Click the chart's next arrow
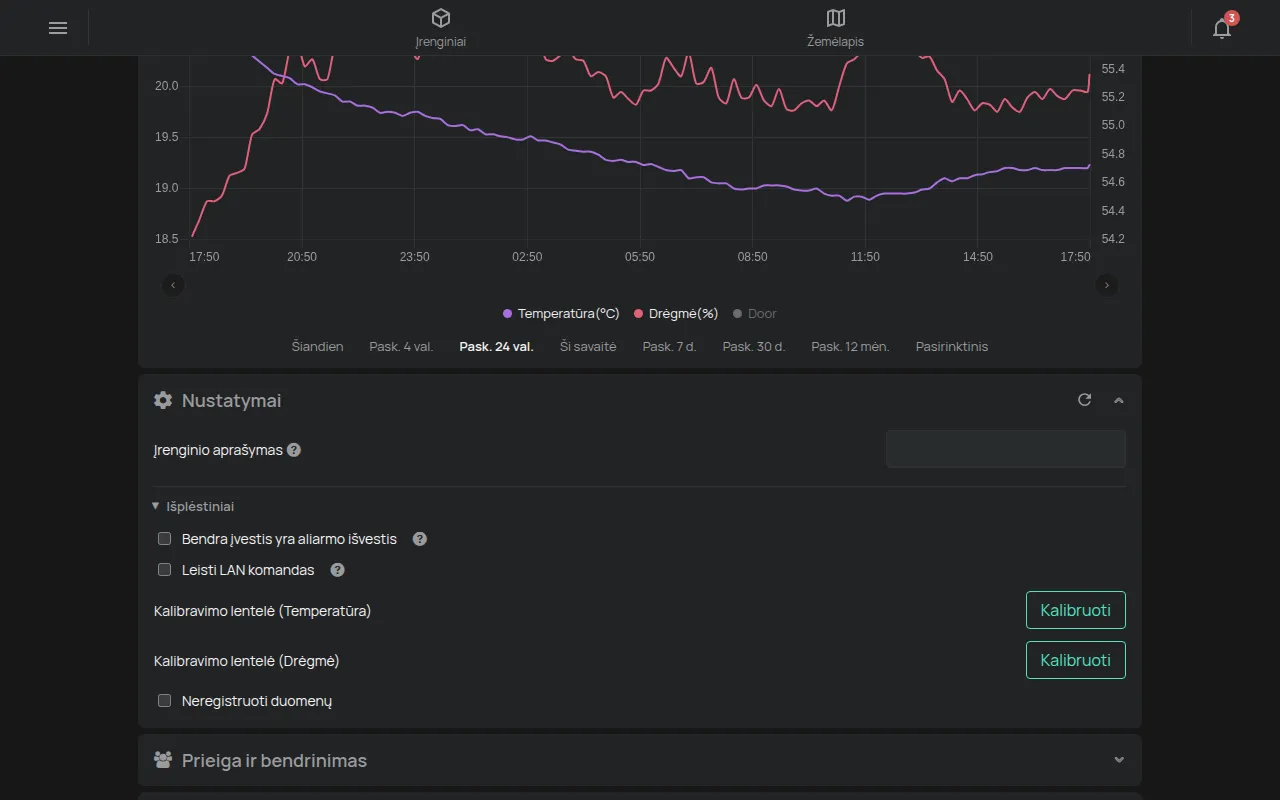Screen dimensions: 1280x800 (x=1107, y=285)
